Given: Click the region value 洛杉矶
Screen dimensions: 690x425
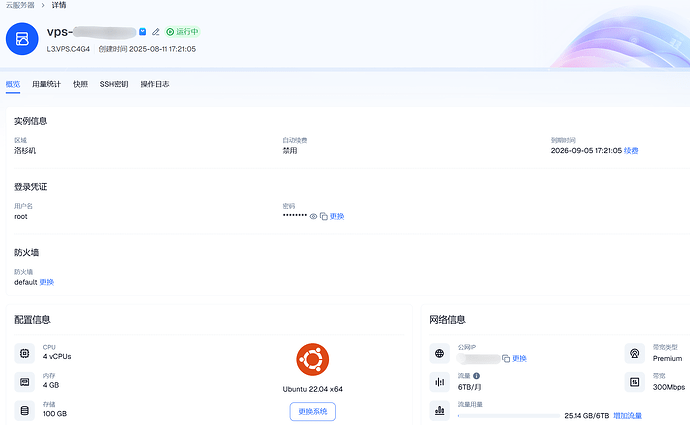Looking at the screenshot, I should pos(25,150).
